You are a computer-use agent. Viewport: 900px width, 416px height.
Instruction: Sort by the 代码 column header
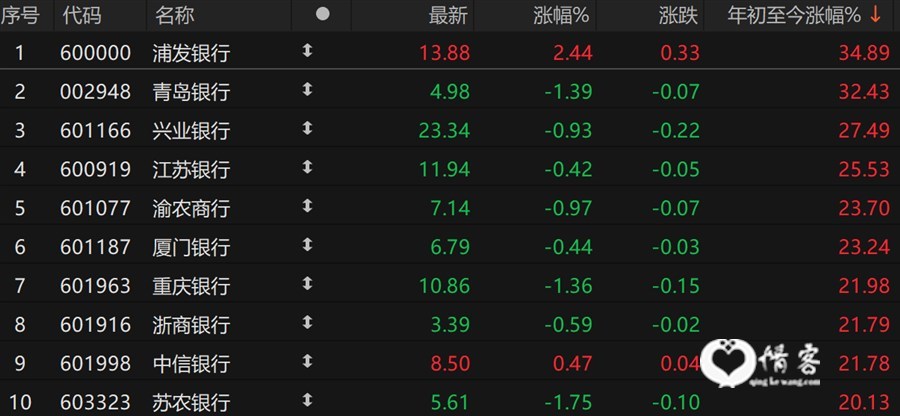82,15
